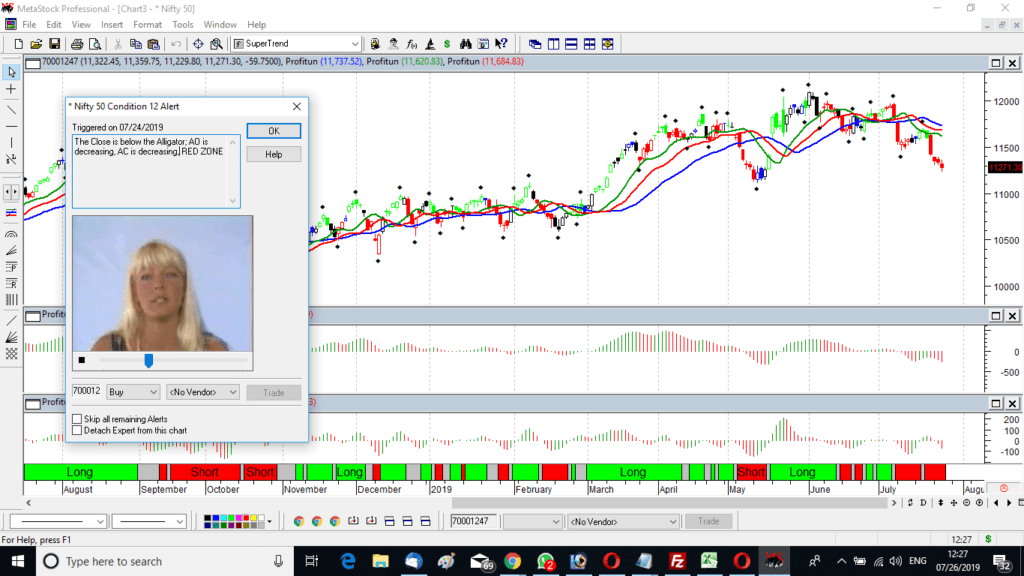Click Help button in alert dialog
1024x576 pixels.
(x=274, y=154)
